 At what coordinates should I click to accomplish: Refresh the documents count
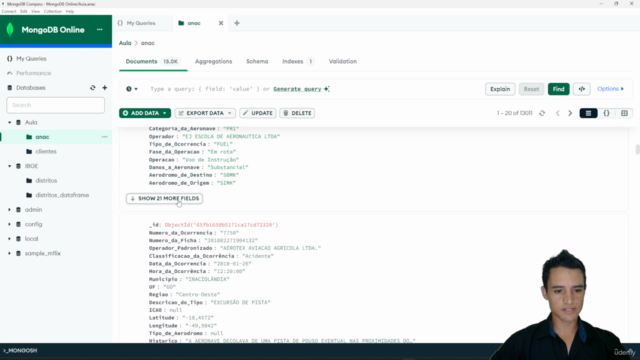(542, 113)
